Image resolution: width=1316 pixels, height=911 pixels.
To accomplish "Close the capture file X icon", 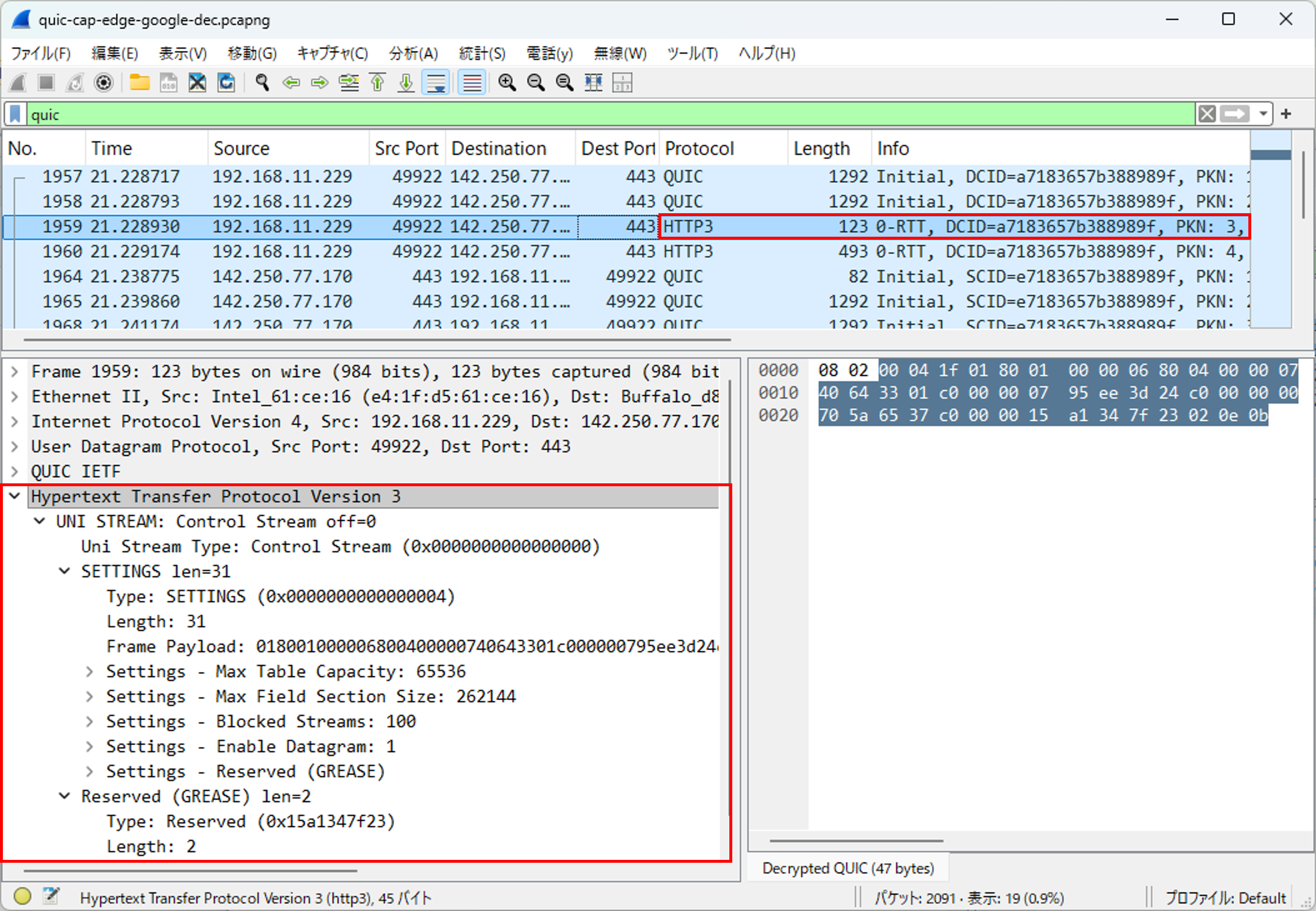I will [x=198, y=83].
